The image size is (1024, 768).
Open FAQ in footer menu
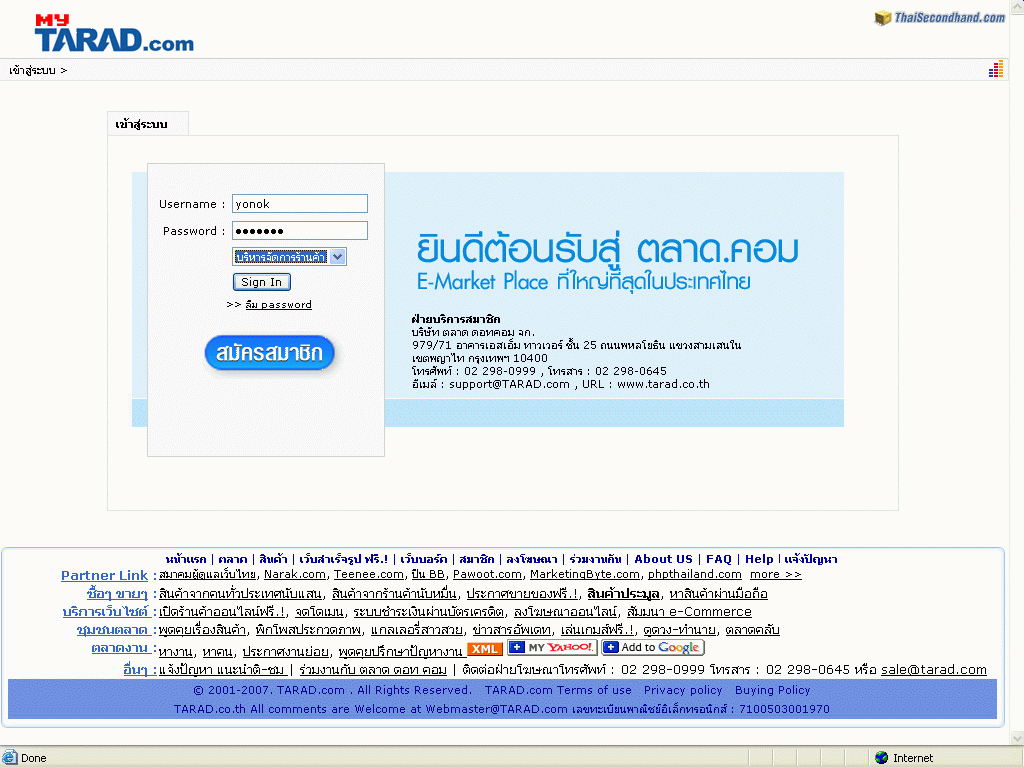[x=718, y=559]
